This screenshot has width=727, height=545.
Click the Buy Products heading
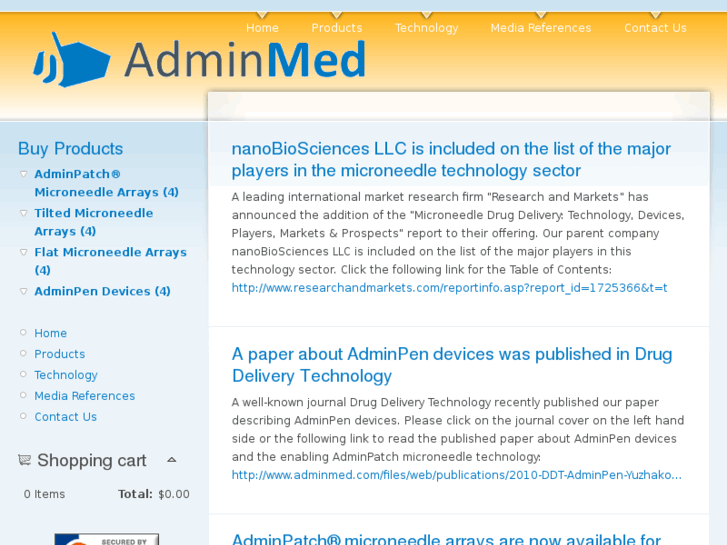point(70,149)
